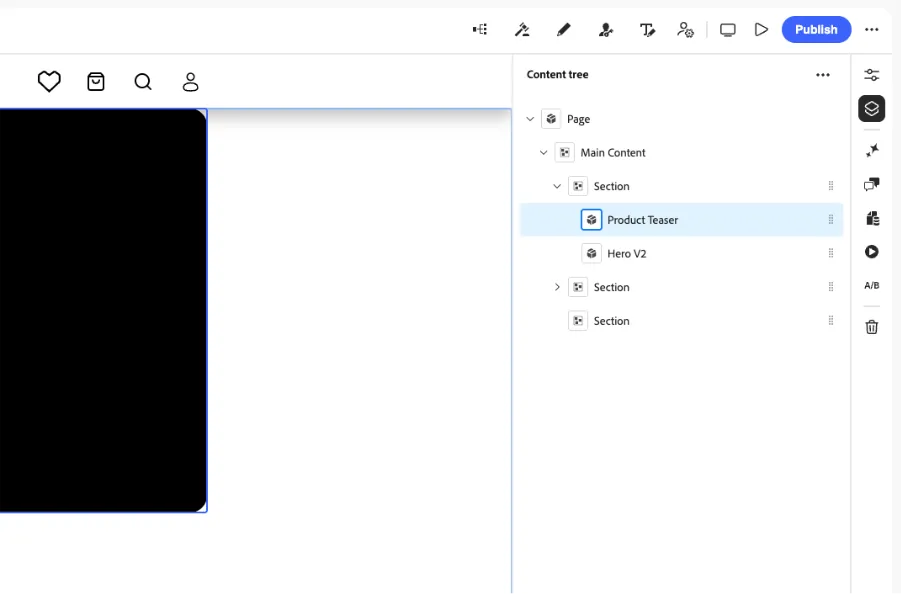Click the Hero V2 row drag handle
The width and height of the screenshot is (901, 594).
(830, 253)
